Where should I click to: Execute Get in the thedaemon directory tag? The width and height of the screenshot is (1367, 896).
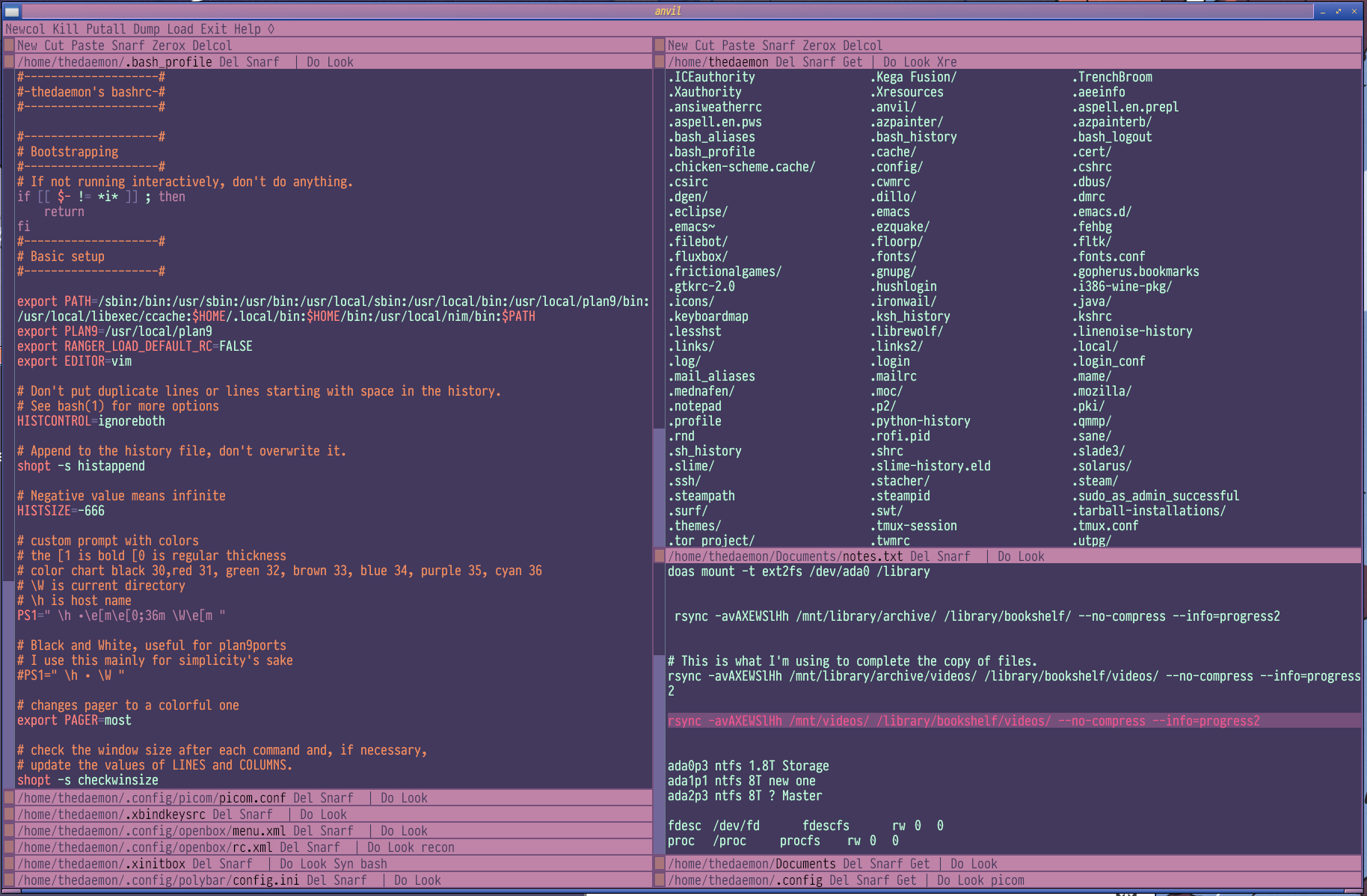(x=854, y=61)
